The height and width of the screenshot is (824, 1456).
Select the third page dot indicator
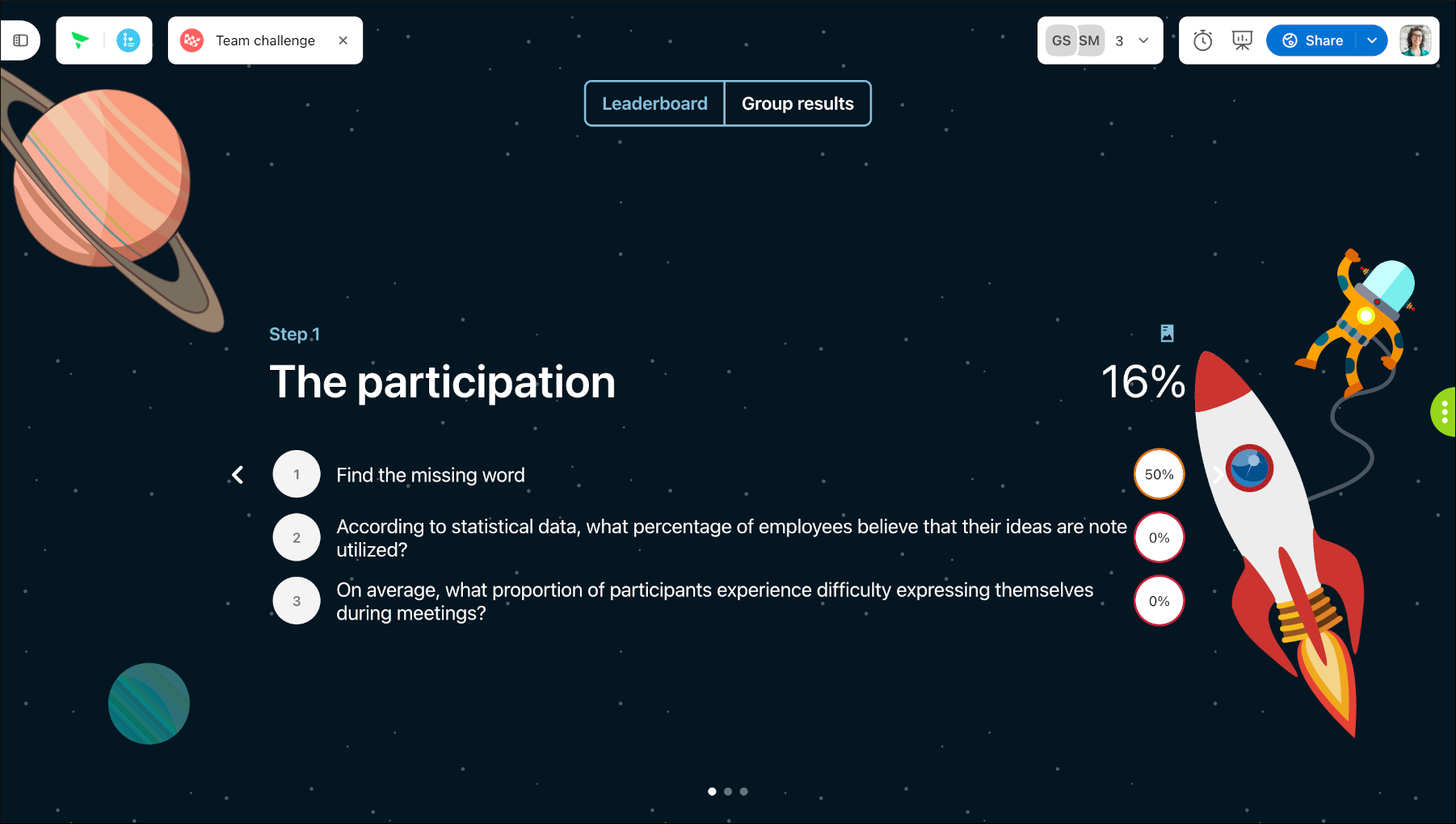click(x=744, y=792)
